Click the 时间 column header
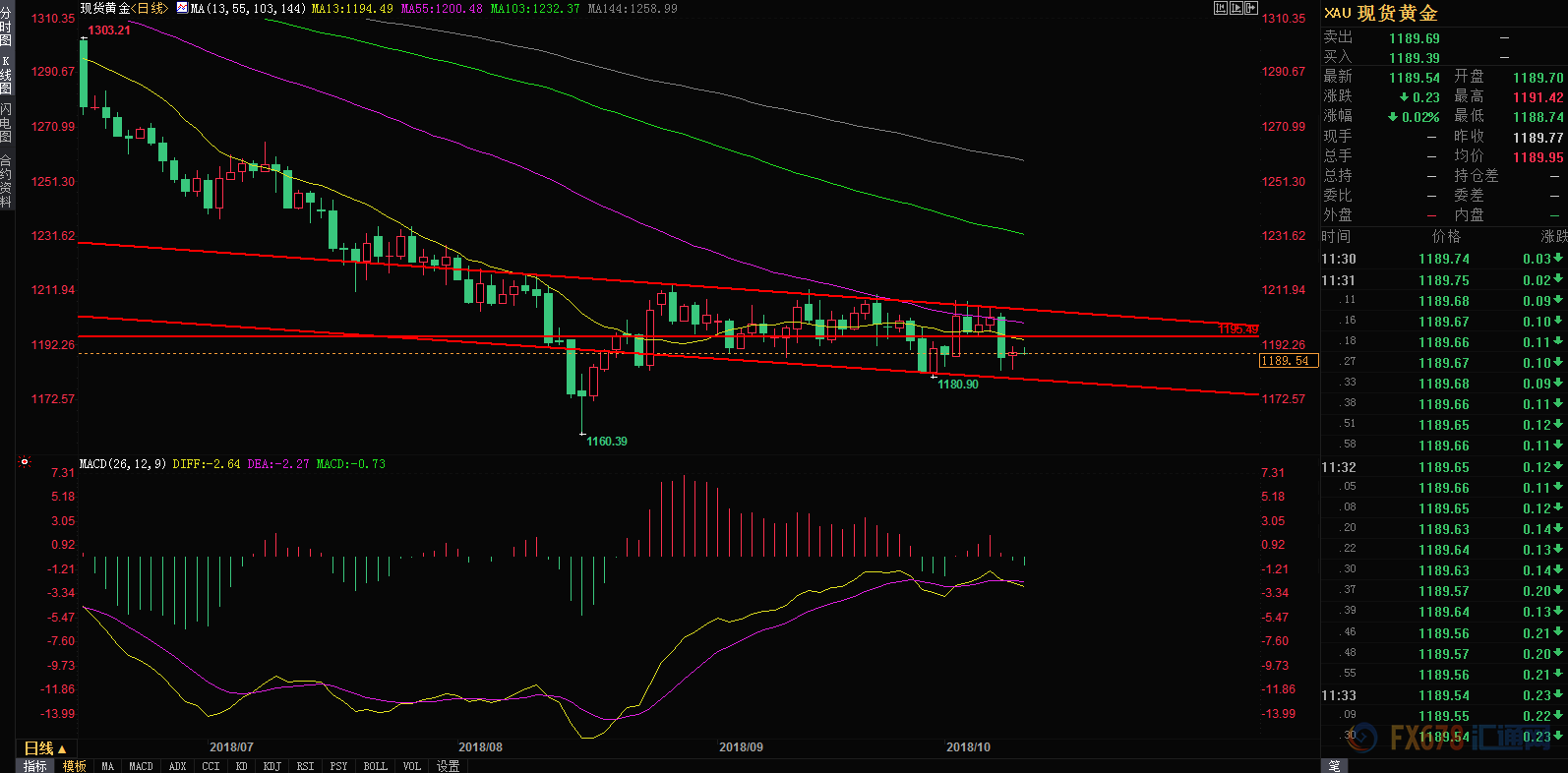The width and height of the screenshot is (1568, 773). [x=1337, y=237]
